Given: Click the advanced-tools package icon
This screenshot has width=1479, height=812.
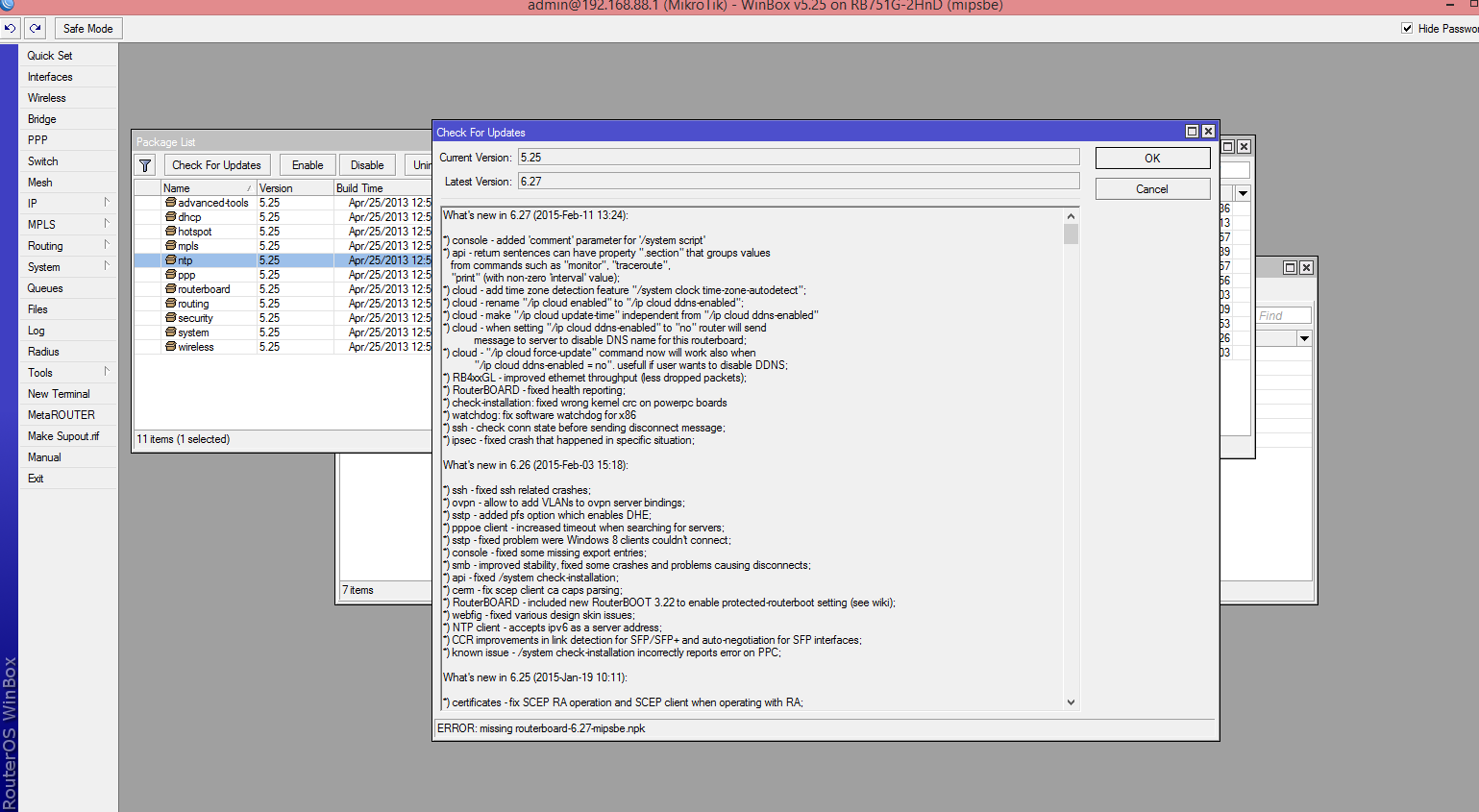Looking at the screenshot, I should (x=170, y=203).
